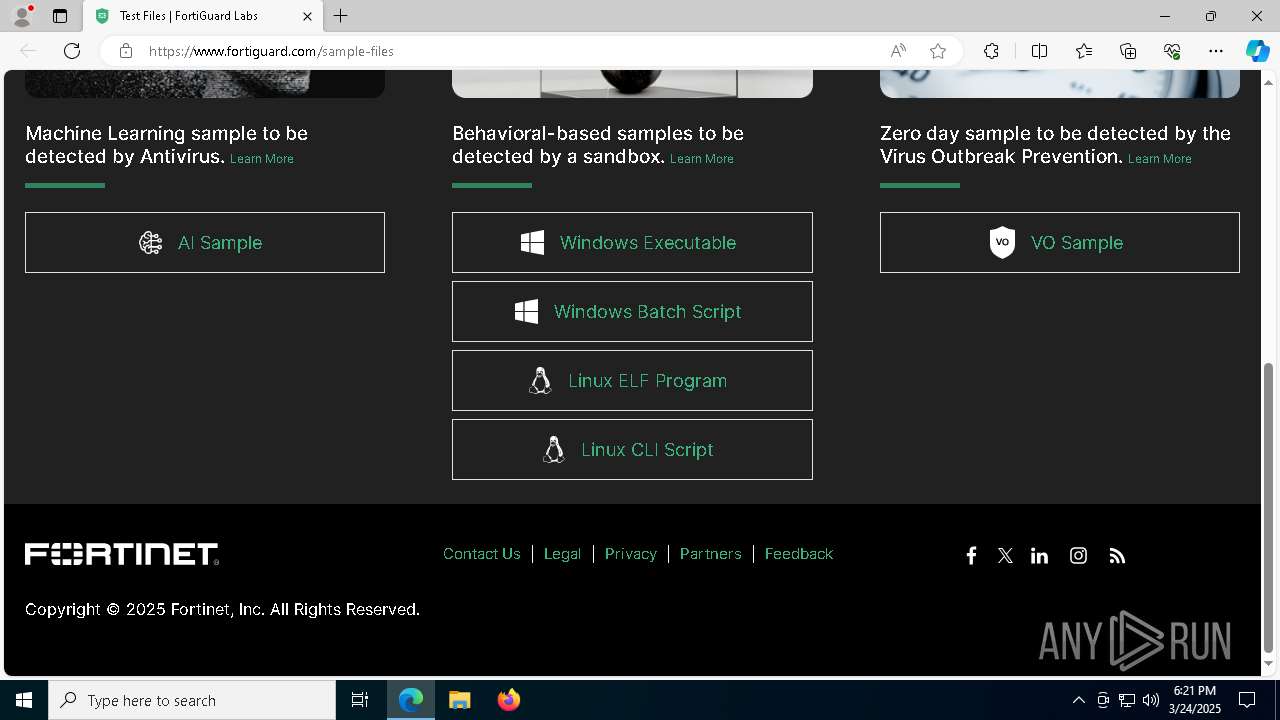Toggle Split screen icon
The height and width of the screenshot is (720, 1280).
click(x=1039, y=51)
